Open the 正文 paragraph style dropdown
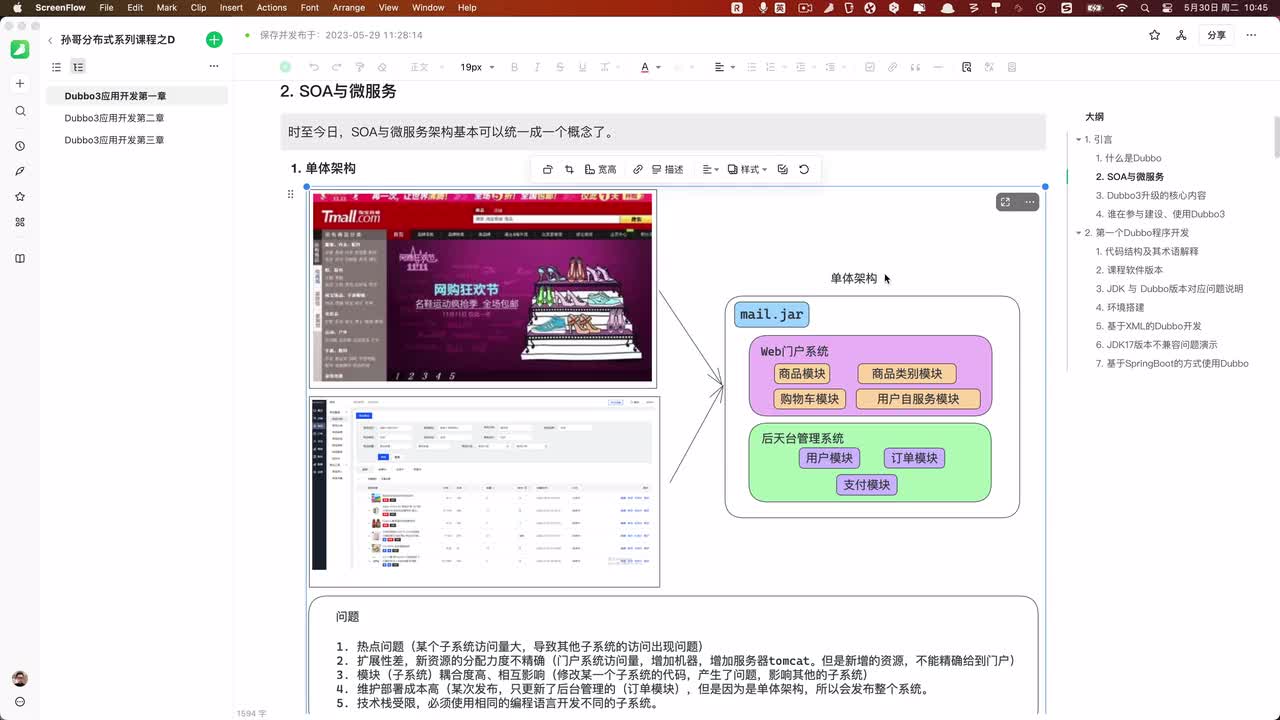This screenshot has height=720, width=1280. tap(425, 67)
